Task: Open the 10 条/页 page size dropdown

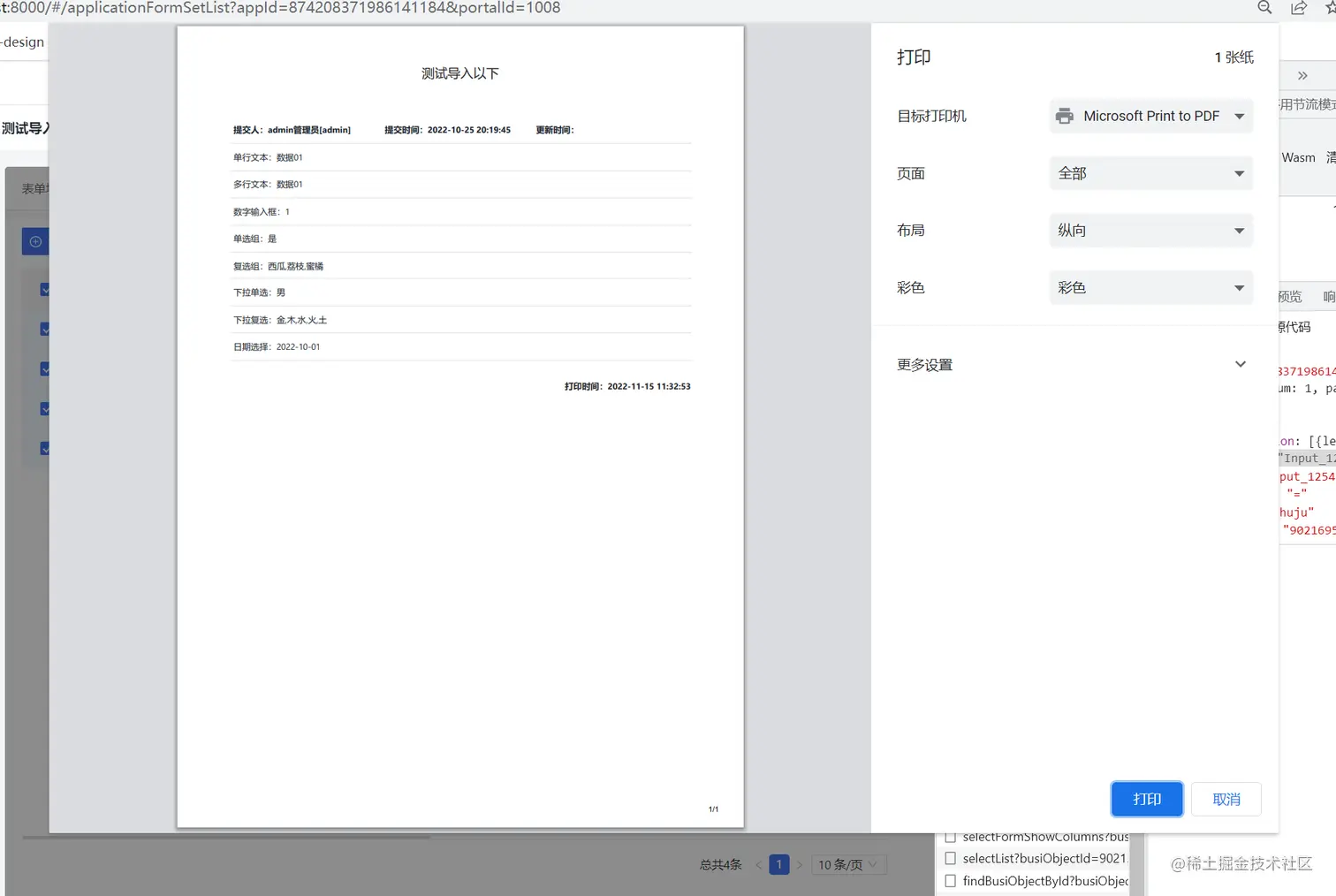Action: tap(848, 864)
